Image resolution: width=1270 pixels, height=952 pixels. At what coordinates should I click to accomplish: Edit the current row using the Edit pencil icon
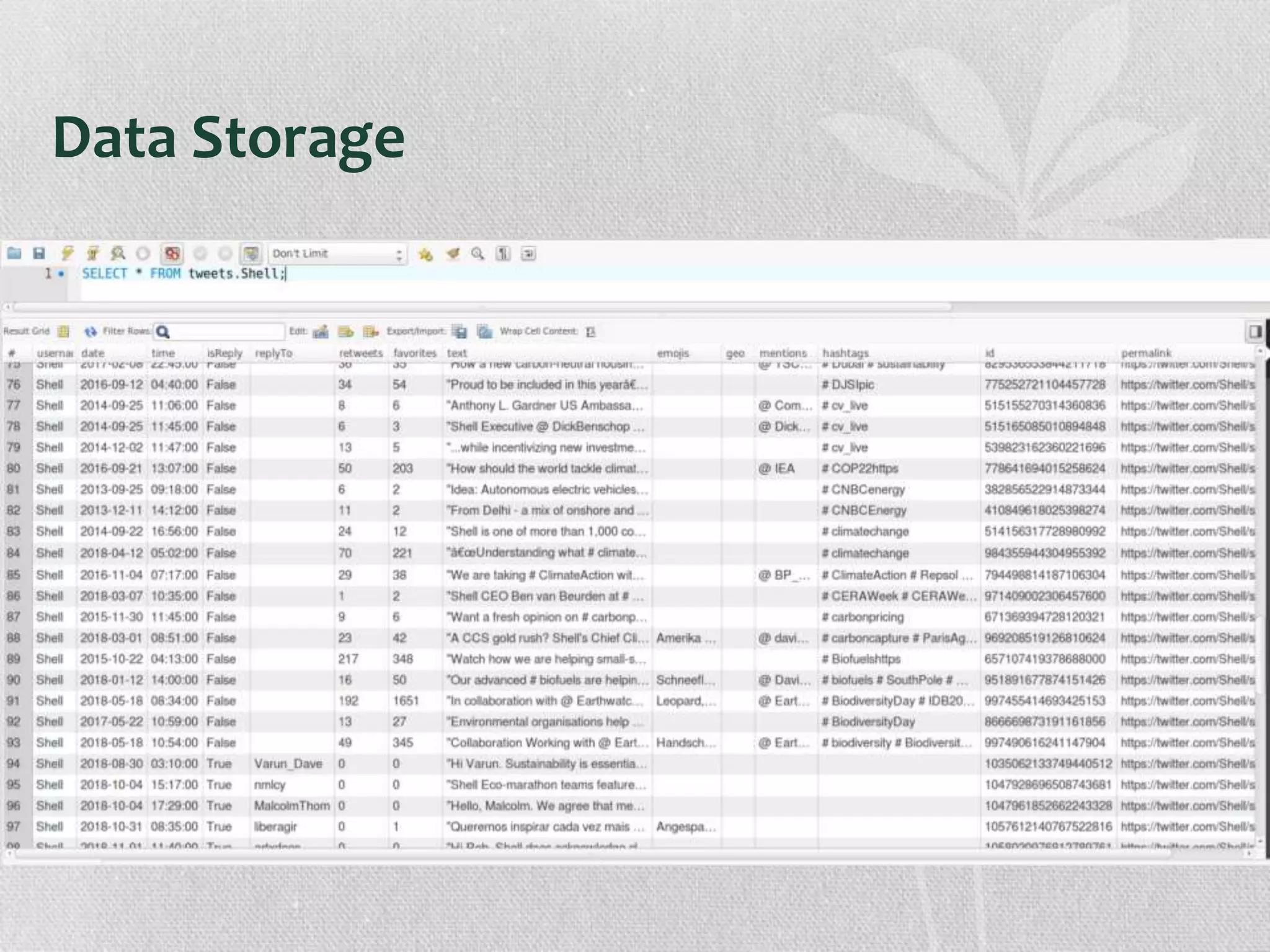click(321, 332)
